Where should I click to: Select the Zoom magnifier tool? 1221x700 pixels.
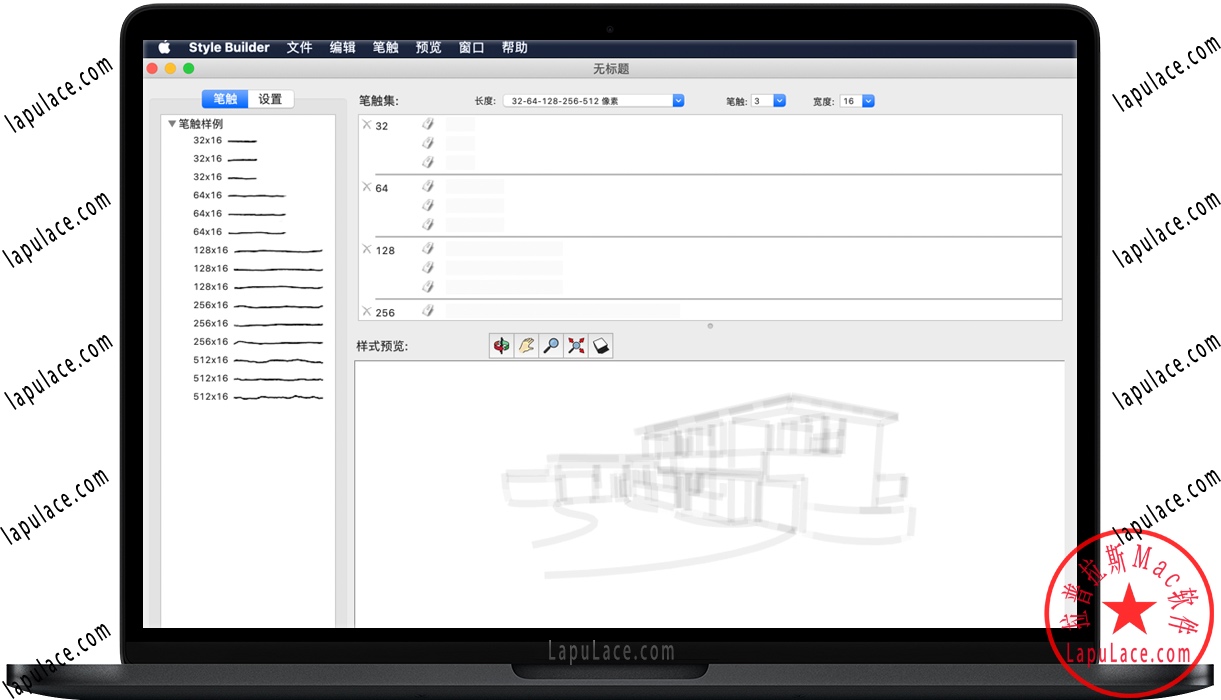click(x=551, y=346)
